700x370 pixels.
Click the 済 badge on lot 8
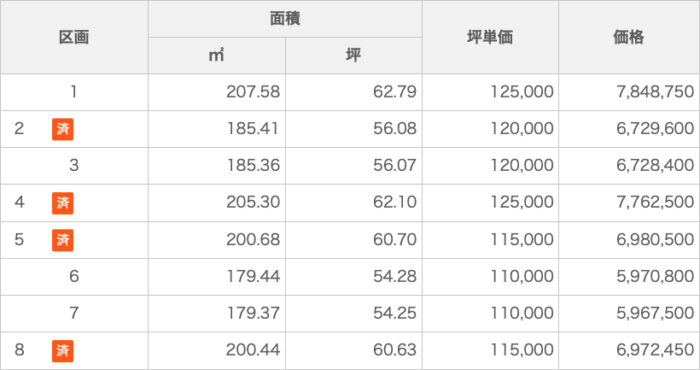coord(62,351)
